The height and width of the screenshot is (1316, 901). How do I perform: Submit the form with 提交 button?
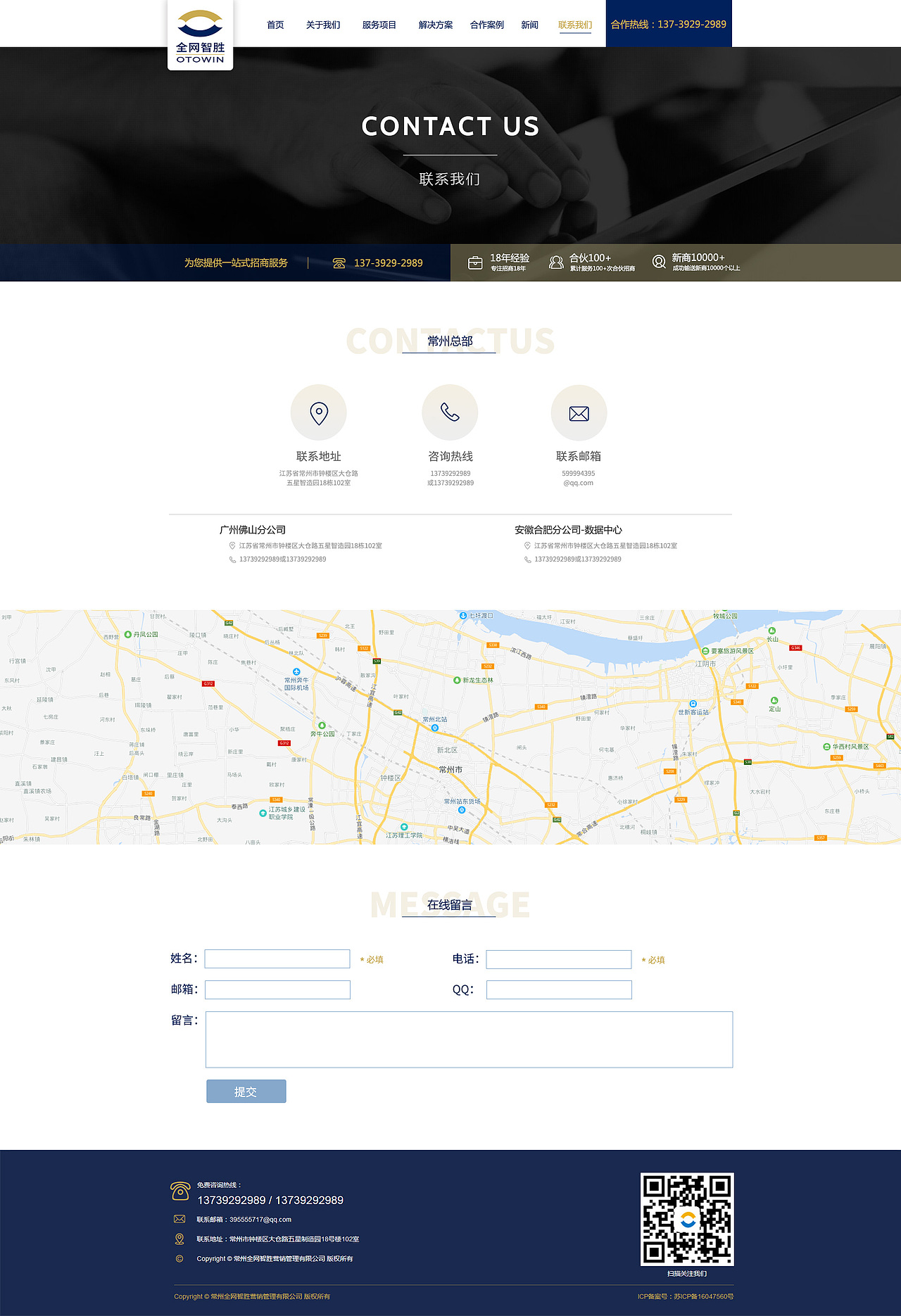coord(246,1092)
